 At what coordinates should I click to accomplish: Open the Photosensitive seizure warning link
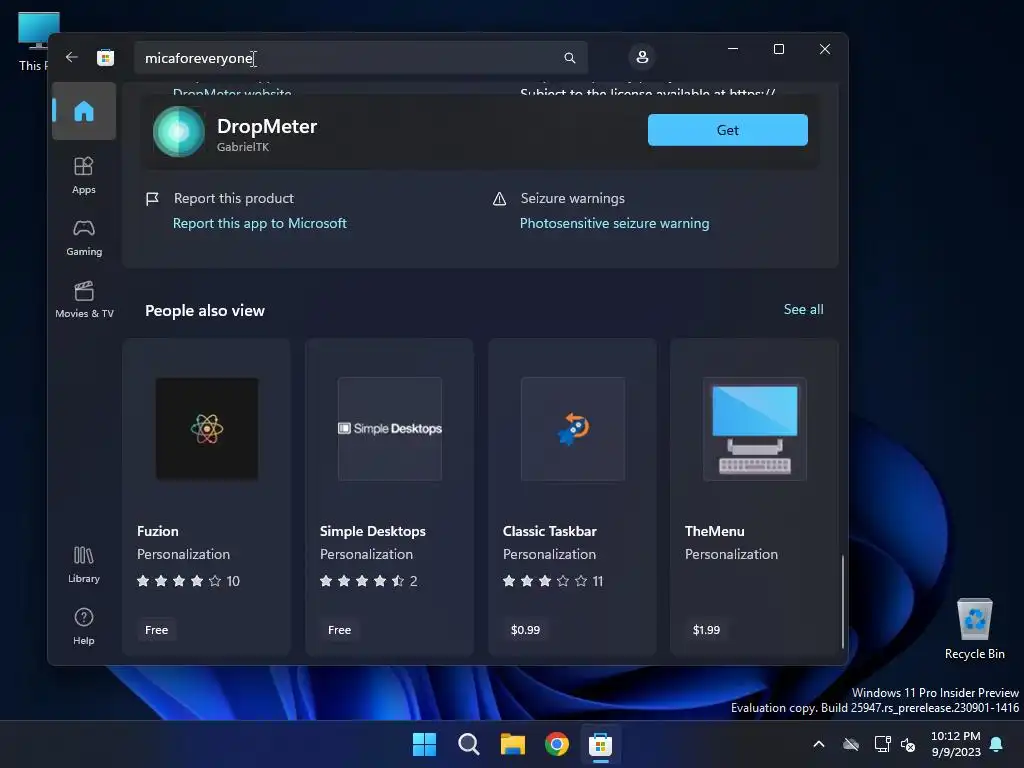coord(614,223)
